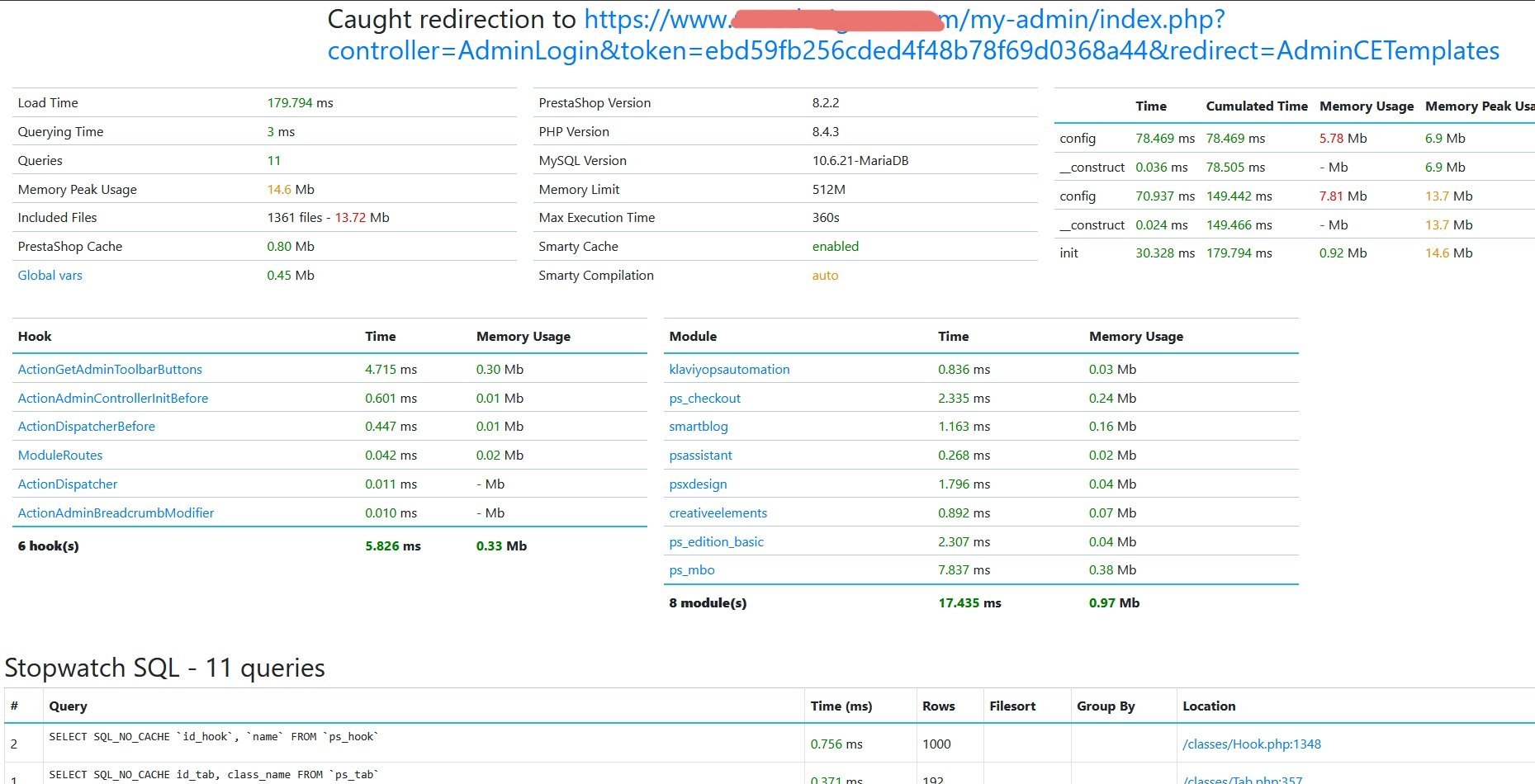Select the Querying Time value 3 ms
Screen dimensions: 1535x784
pyautogui.click(x=281, y=132)
